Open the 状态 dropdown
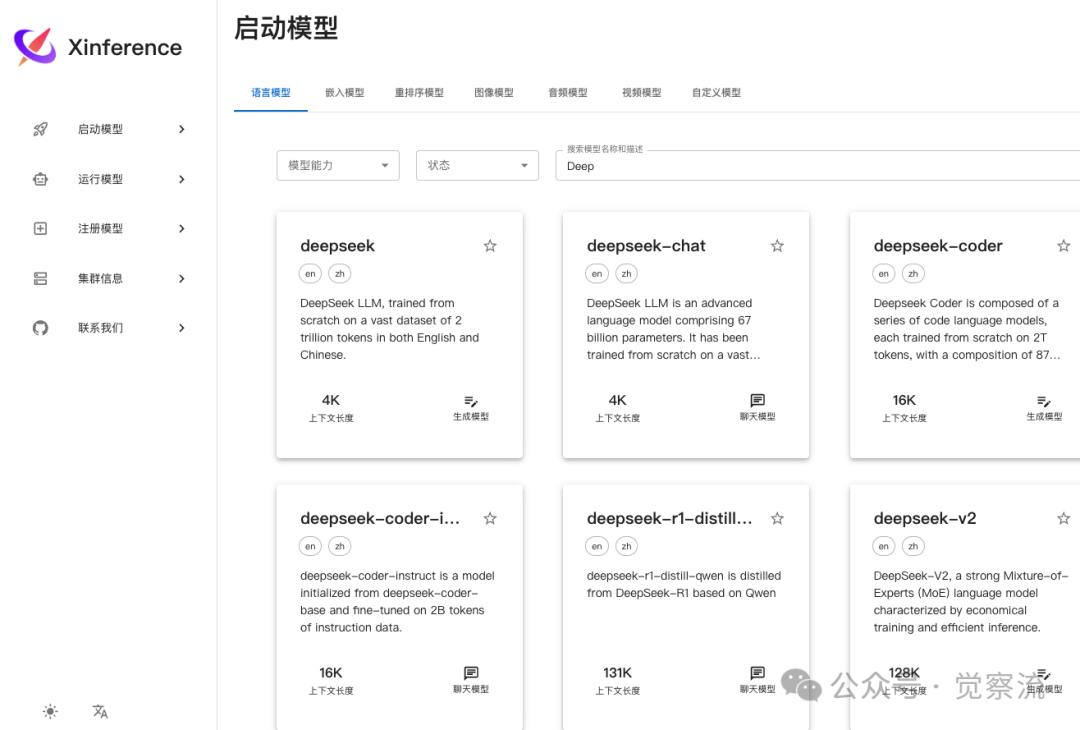This screenshot has height=730, width=1080. 477,165
